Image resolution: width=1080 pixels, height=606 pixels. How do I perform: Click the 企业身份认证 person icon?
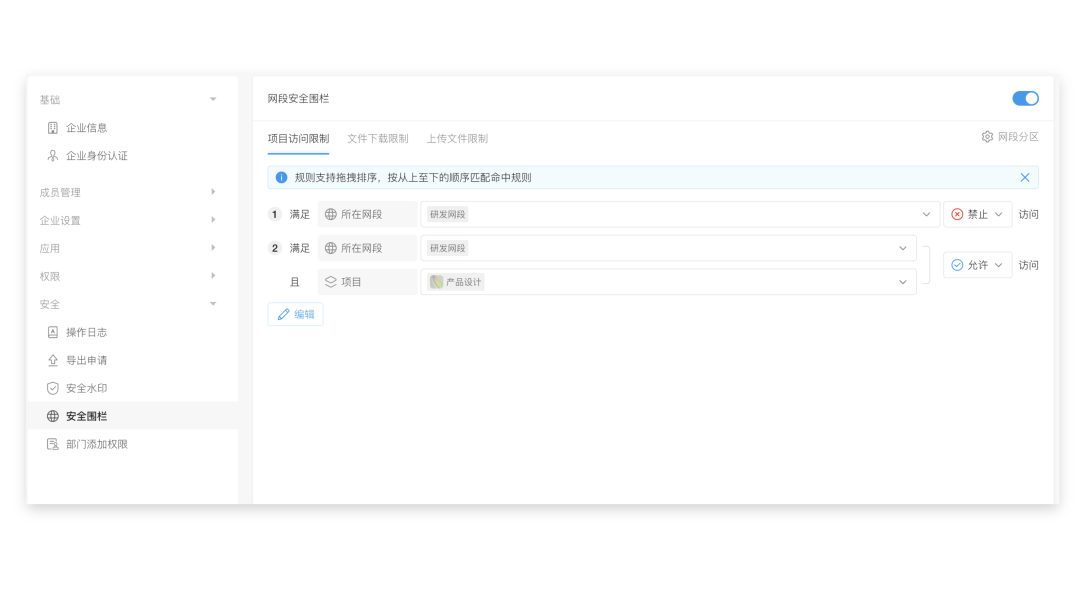pyautogui.click(x=53, y=156)
